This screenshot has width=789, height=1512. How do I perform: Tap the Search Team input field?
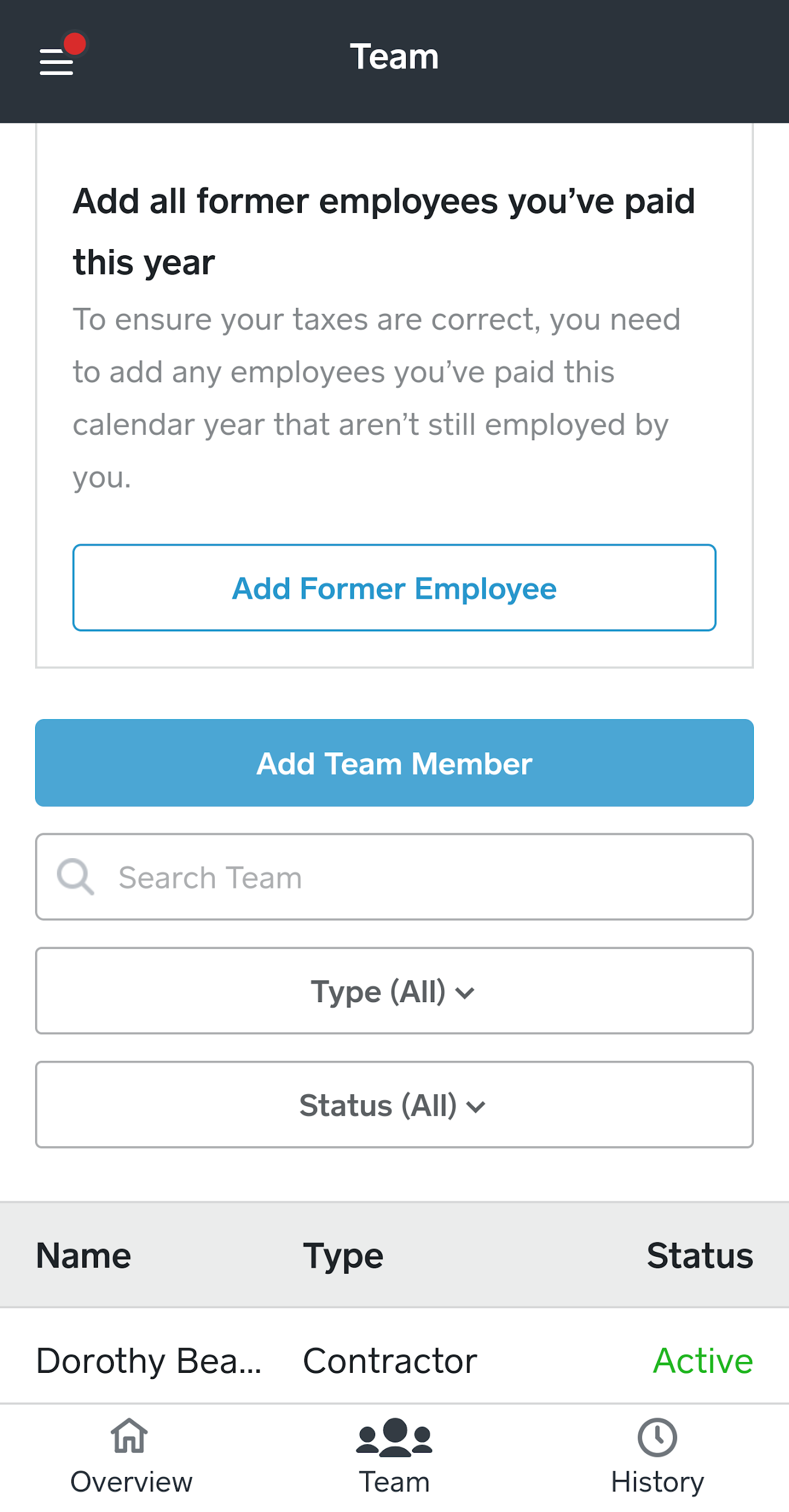(x=394, y=876)
